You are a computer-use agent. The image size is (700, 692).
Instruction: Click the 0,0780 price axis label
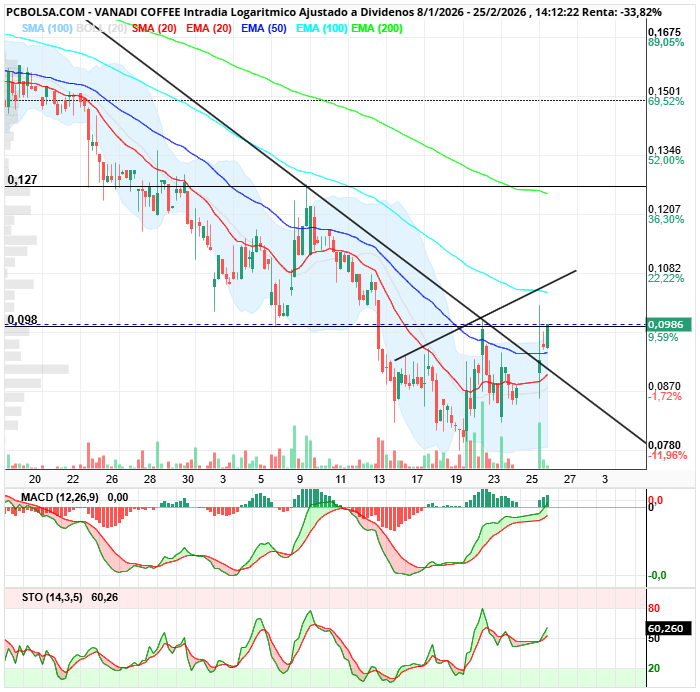tap(664, 445)
